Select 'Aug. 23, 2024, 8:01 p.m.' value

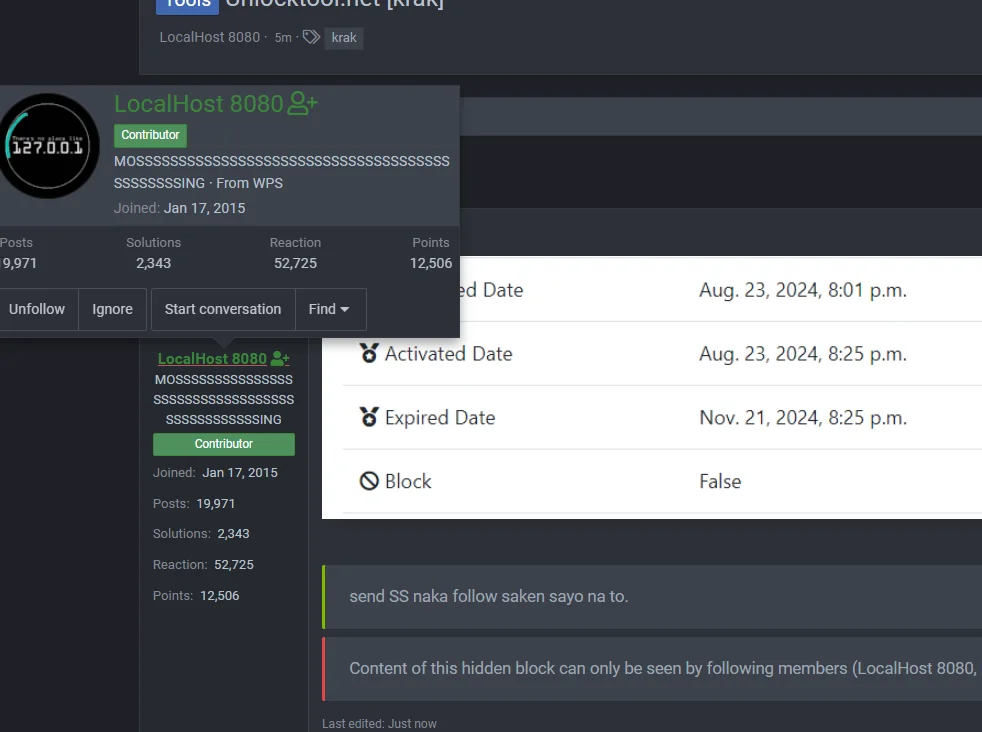[803, 290]
